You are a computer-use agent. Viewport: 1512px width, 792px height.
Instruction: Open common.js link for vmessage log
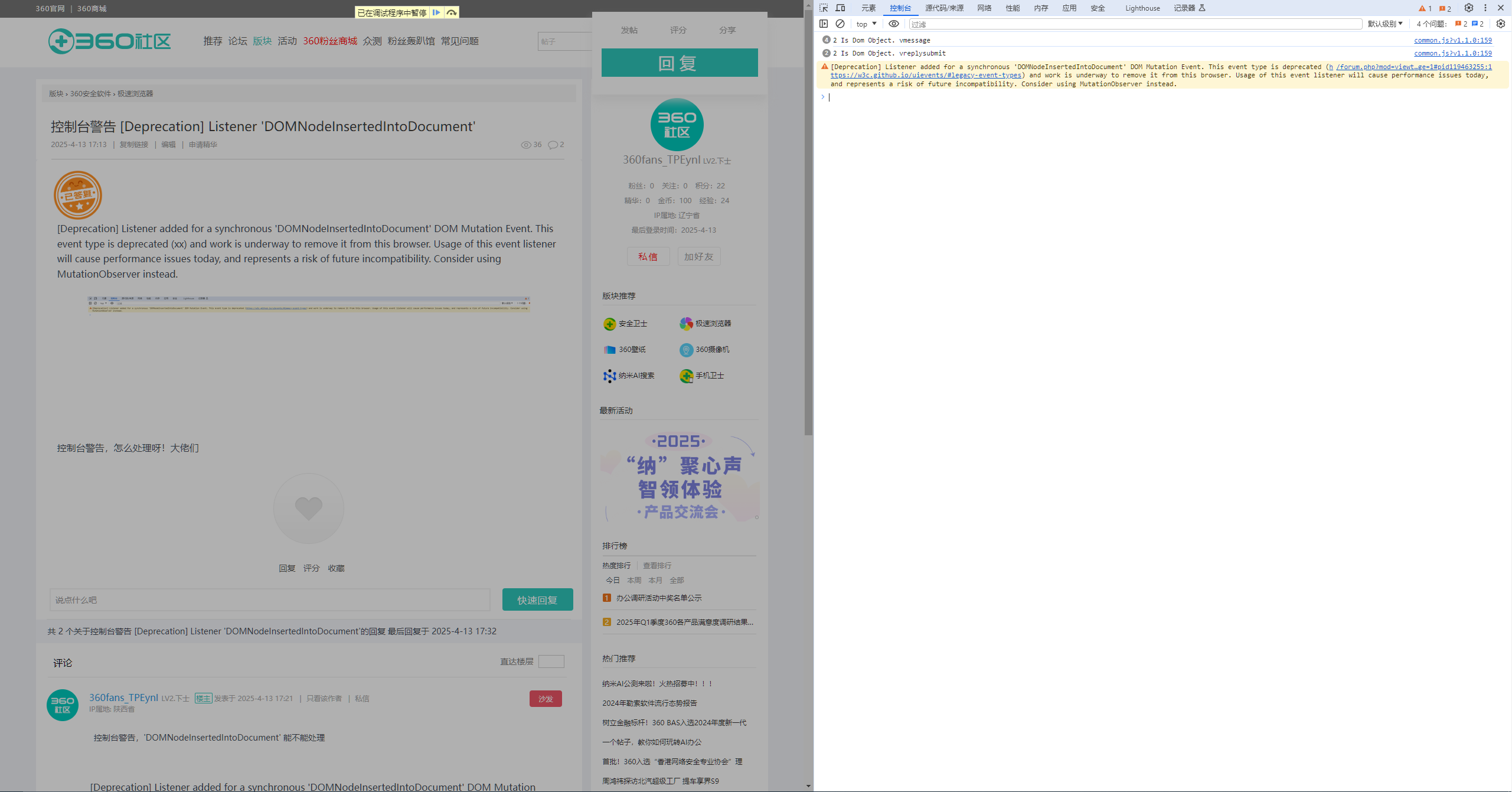pyautogui.click(x=1452, y=40)
